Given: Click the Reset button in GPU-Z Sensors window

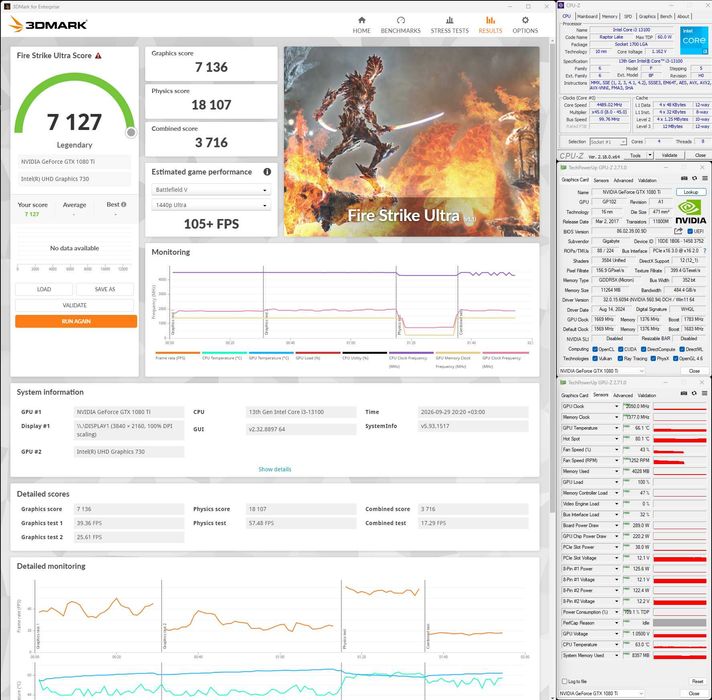Looking at the screenshot, I should (697, 681).
